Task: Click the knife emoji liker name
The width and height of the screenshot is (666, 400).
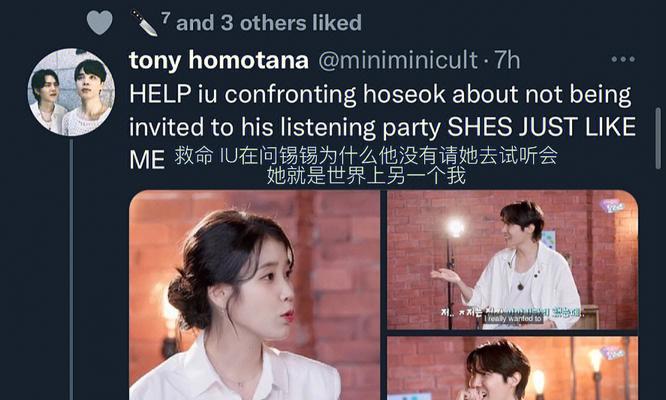Action: click(x=144, y=23)
